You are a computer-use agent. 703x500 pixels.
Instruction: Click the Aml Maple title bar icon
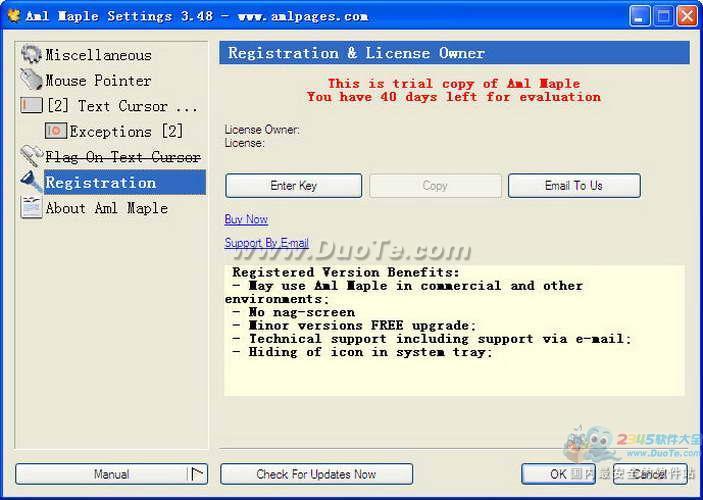[x=14, y=16]
